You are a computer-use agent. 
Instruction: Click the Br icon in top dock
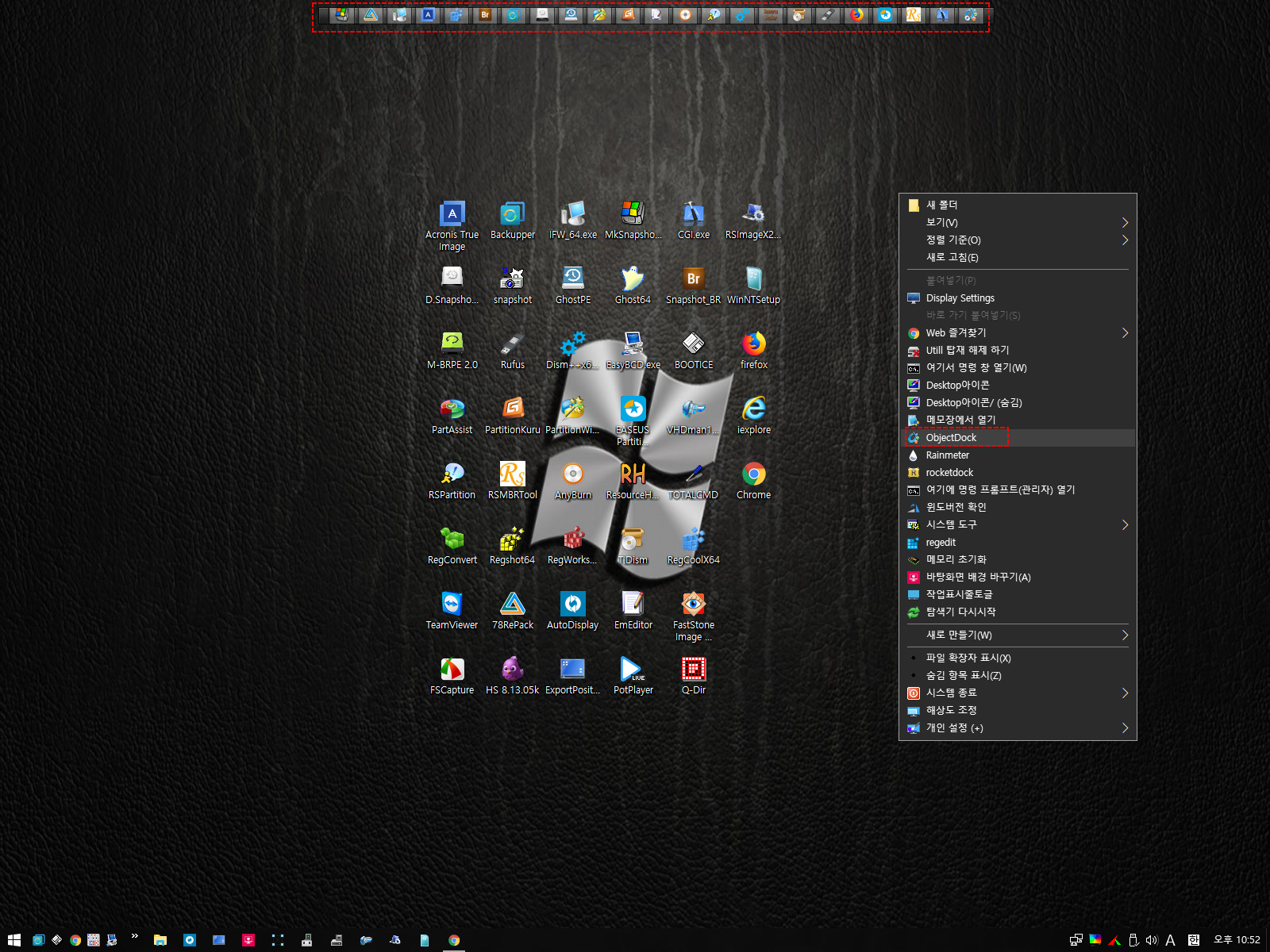tap(485, 14)
